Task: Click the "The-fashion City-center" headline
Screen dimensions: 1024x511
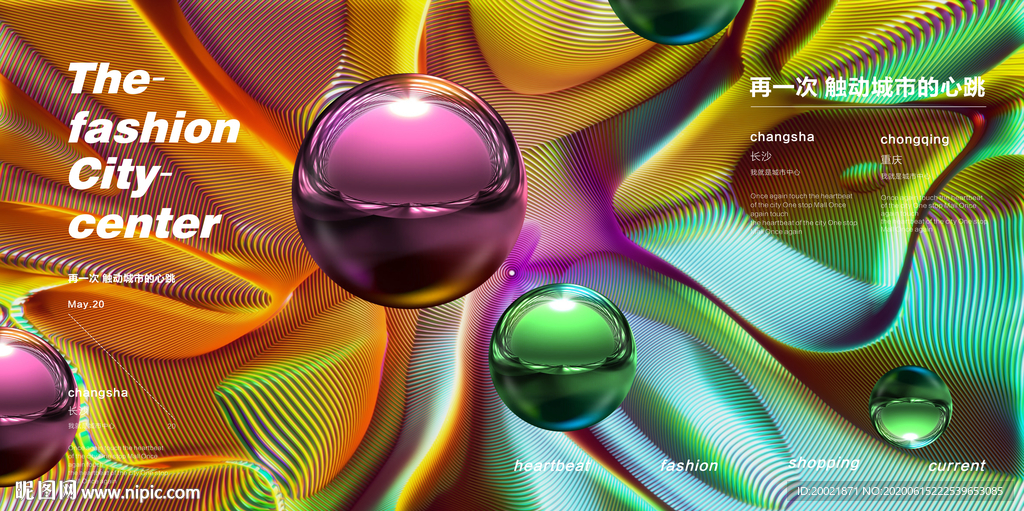Action: coord(153,151)
